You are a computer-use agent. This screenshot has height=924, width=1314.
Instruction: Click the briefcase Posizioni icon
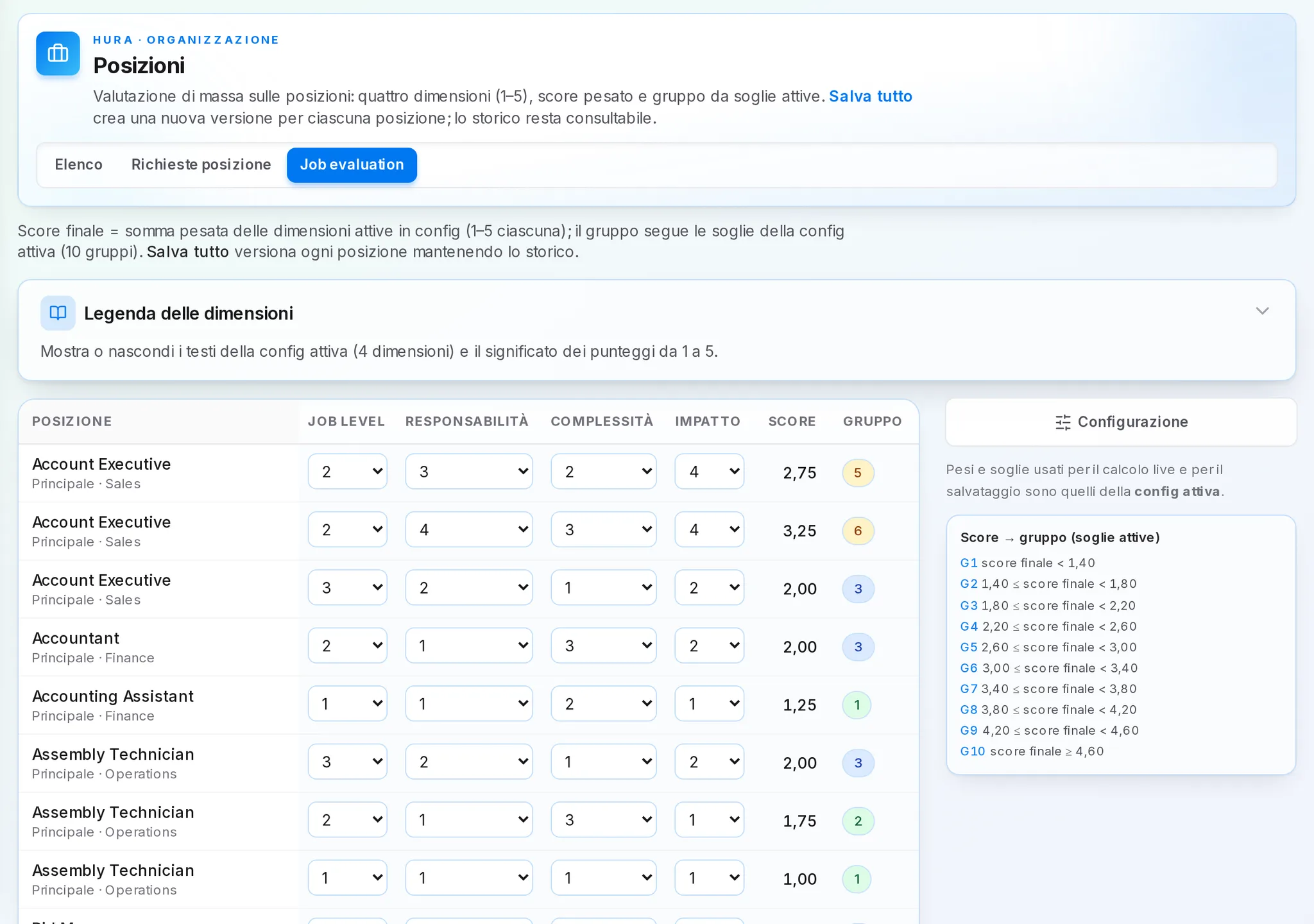pyautogui.click(x=58, y=53)
